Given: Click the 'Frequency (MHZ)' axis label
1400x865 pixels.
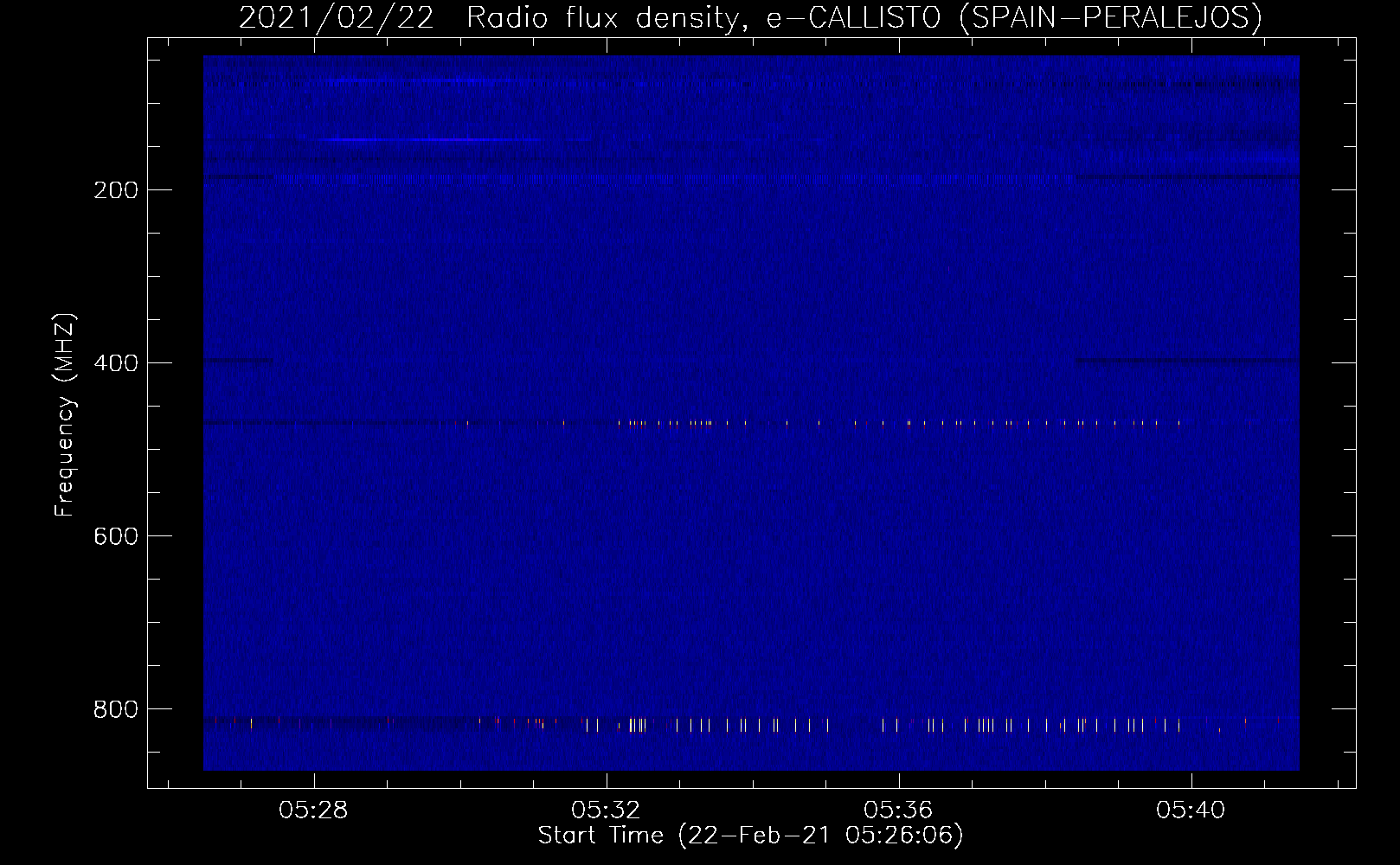Looking at the screenshot, I should [65, 415].
